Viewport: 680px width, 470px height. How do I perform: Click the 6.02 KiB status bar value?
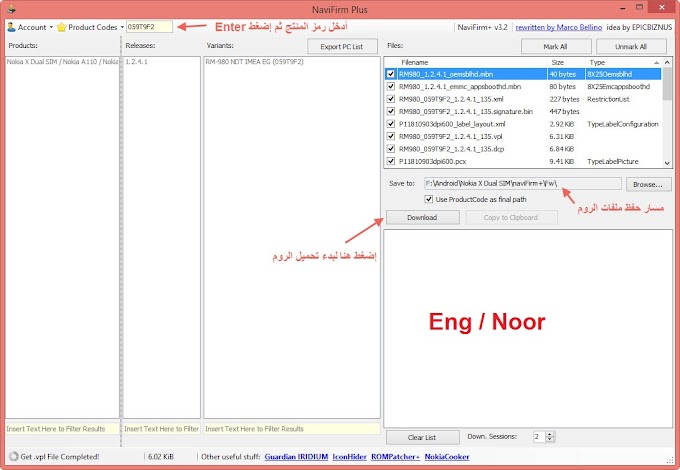pyautogui.click(x=160, y=457)
